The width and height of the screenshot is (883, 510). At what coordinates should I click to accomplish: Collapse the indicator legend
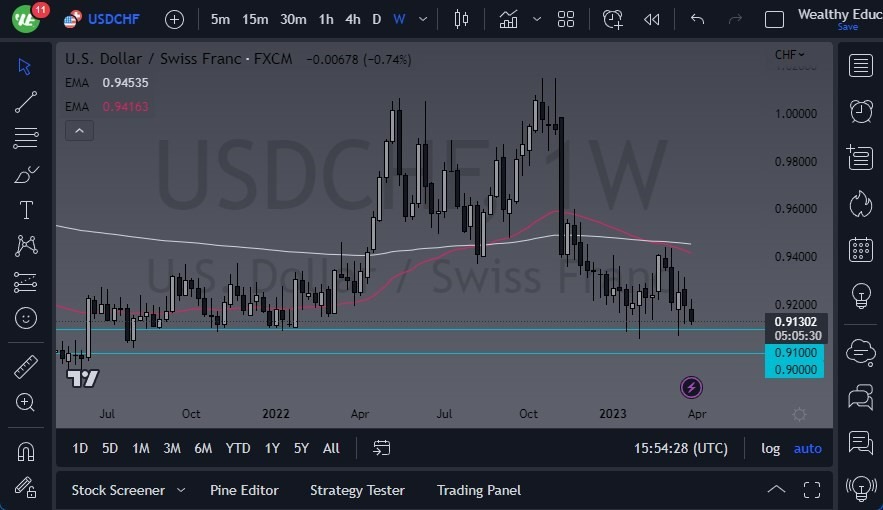point(79,131)
